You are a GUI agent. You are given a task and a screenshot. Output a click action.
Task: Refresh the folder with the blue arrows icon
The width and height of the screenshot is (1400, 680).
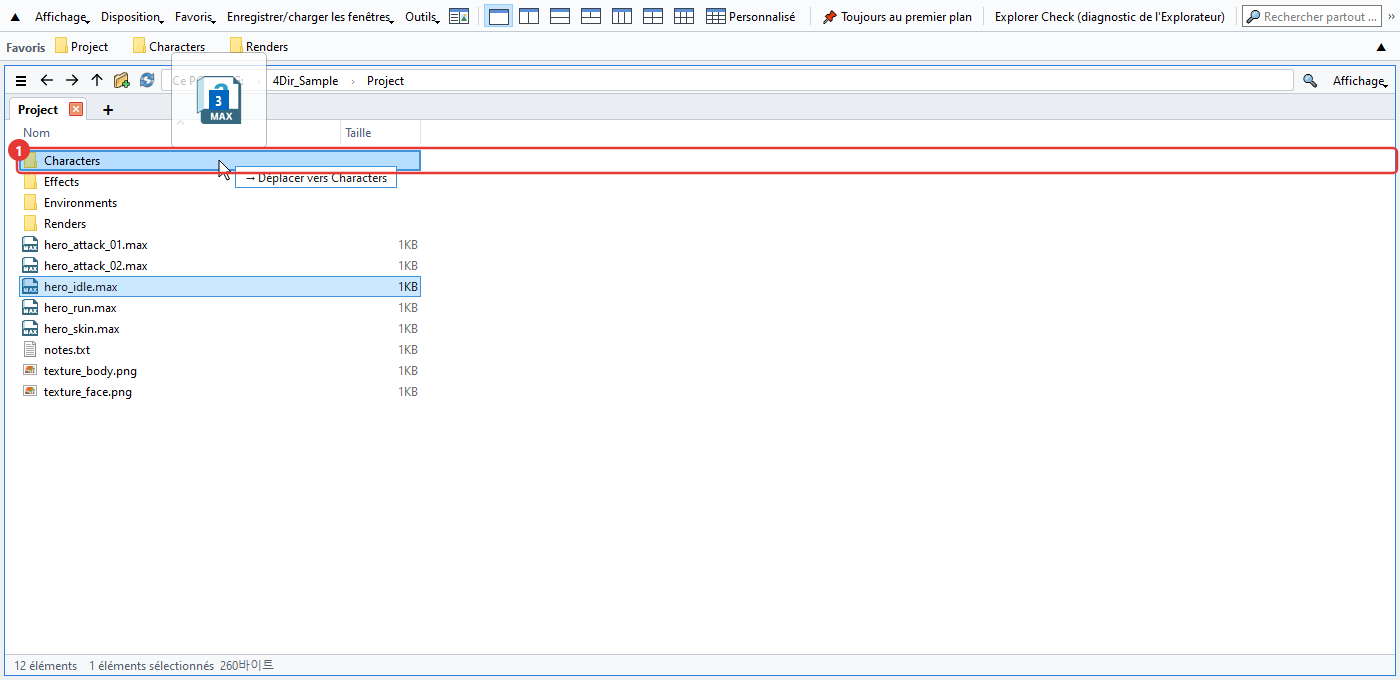(x=147, y=81)
